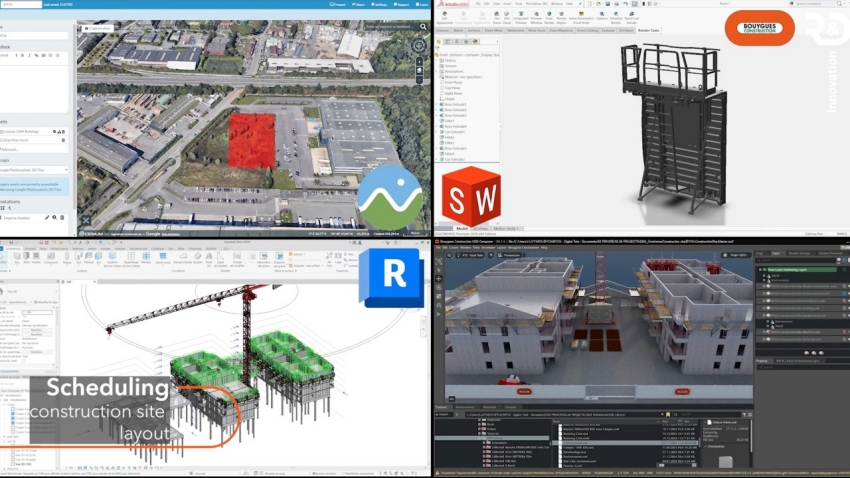The width and height of the screenshot is (850, 478).
Task: Click the compass navigation control on Cesium map
Action: tap(419, 46)
